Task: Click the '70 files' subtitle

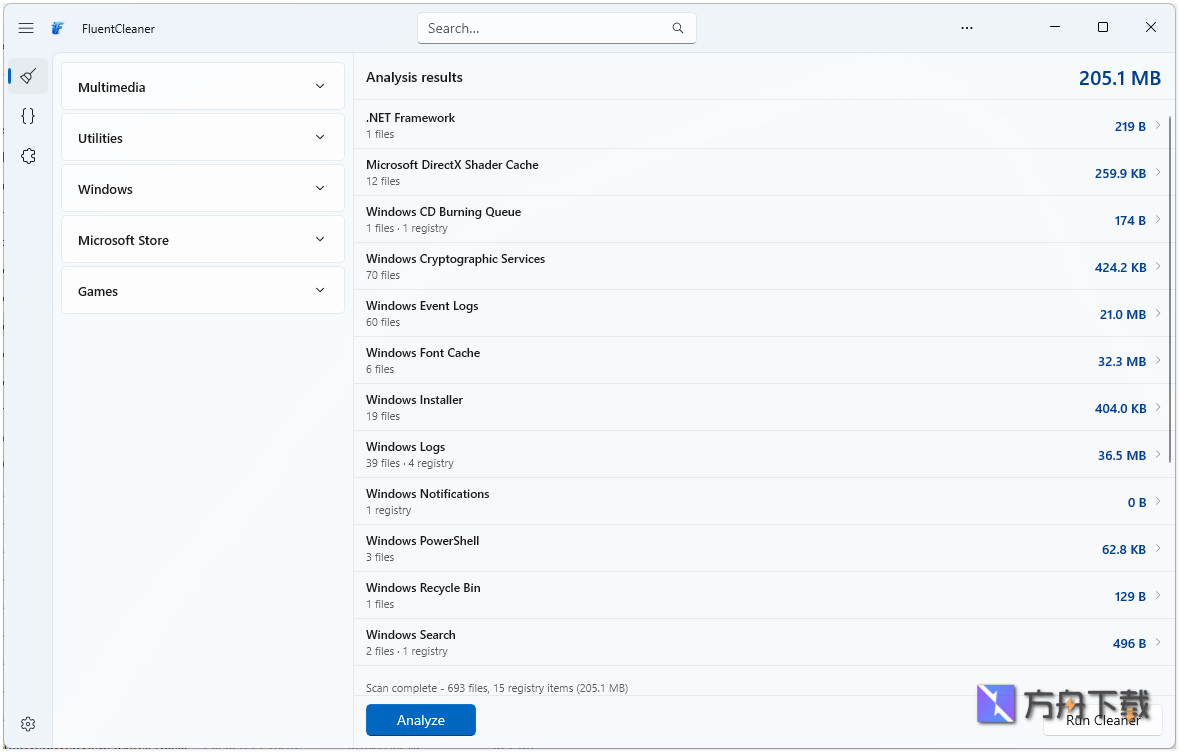Action: [383, 275]
